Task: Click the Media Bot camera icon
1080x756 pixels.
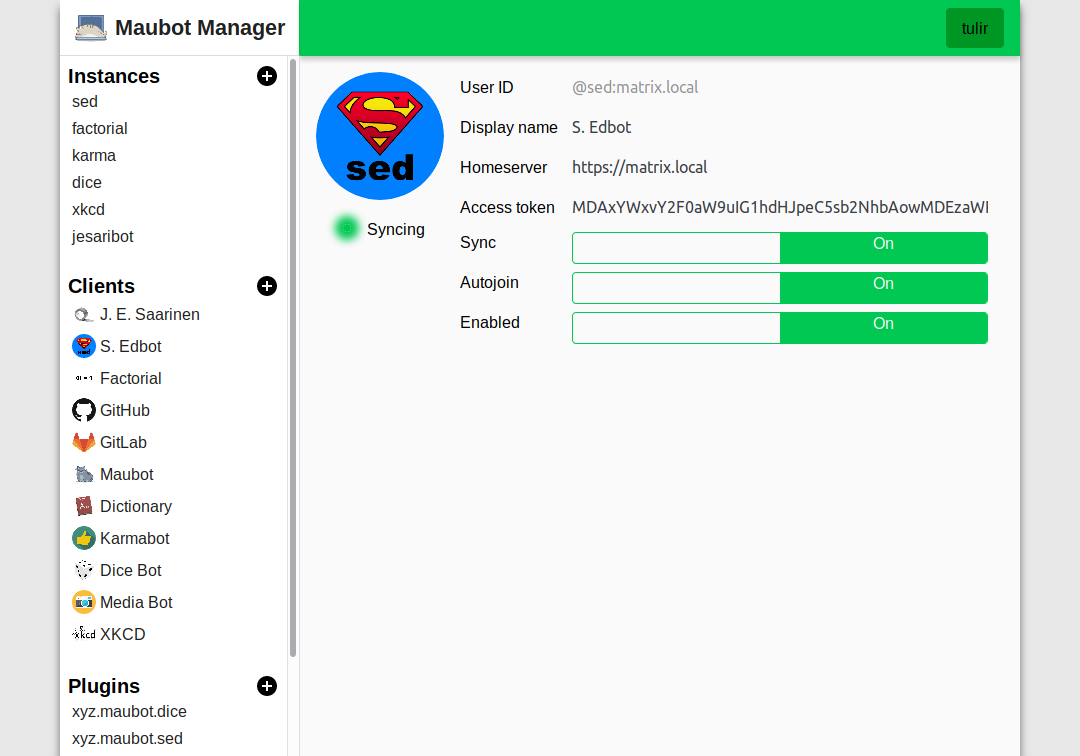Action: pyautogui.click(x=84, y=602)
